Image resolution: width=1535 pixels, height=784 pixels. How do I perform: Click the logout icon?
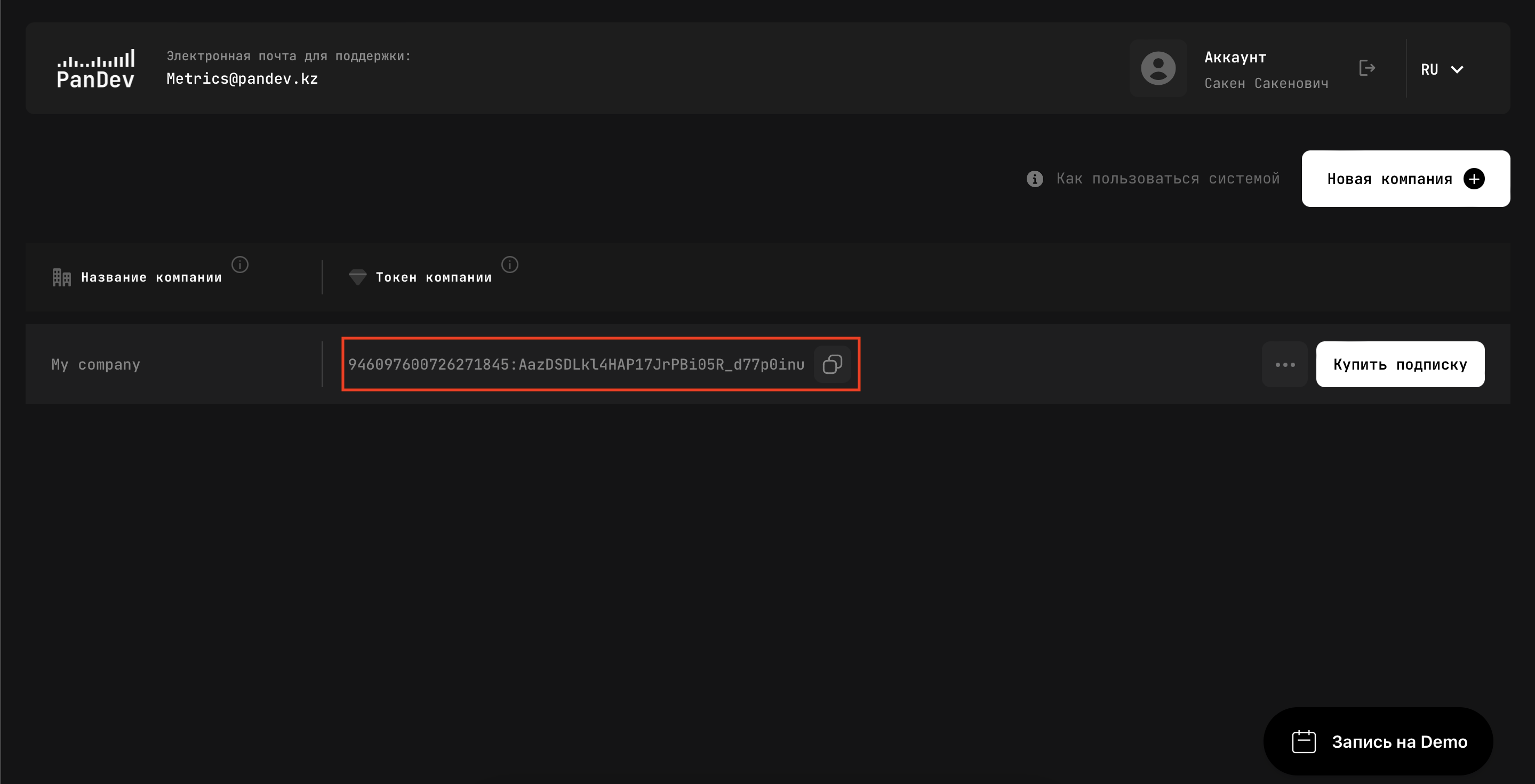click(1368, 68)
